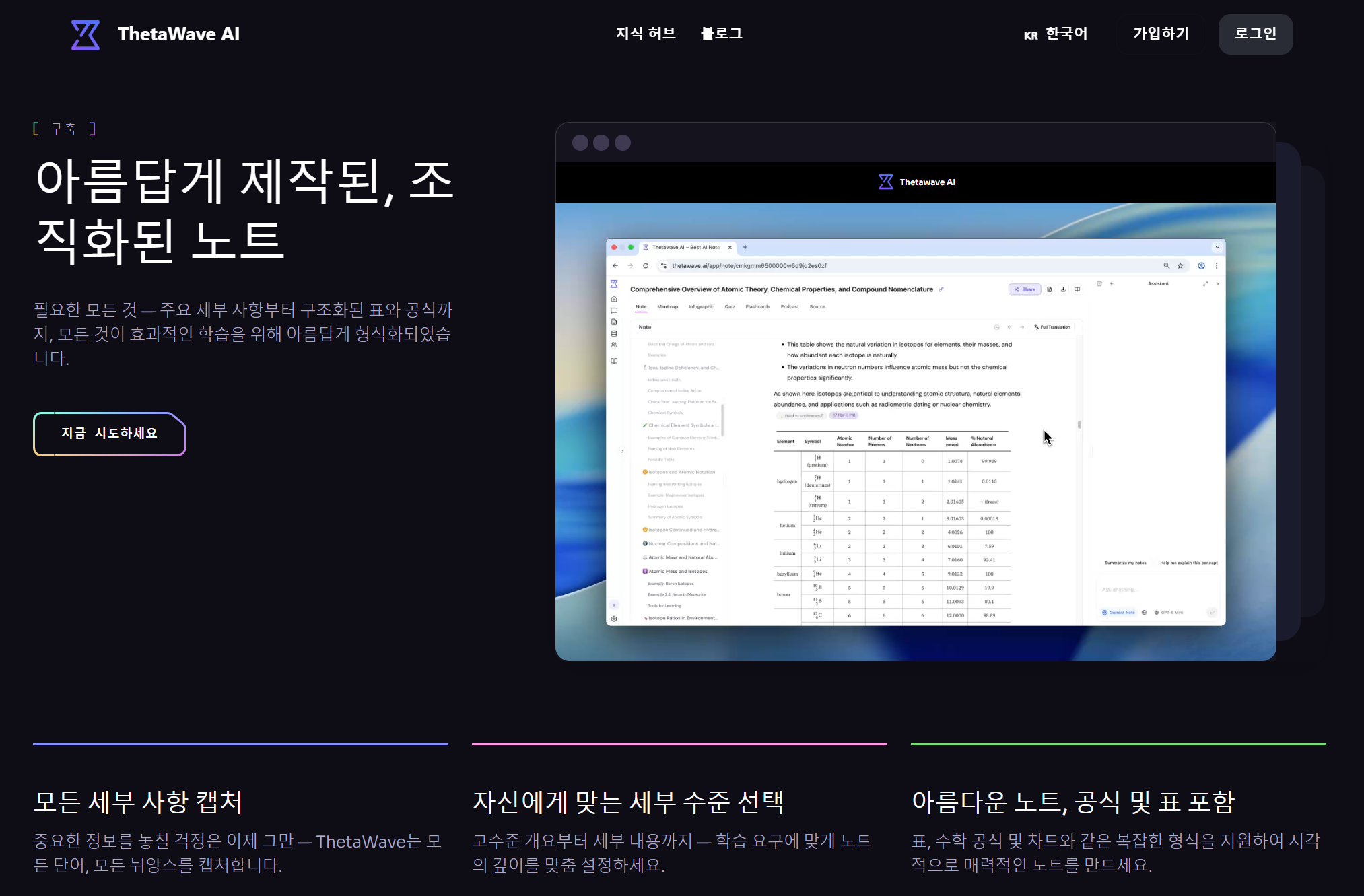
Task: Select outline item 'Isotopes and Atomic Notation'
Action: coord(679,473)
